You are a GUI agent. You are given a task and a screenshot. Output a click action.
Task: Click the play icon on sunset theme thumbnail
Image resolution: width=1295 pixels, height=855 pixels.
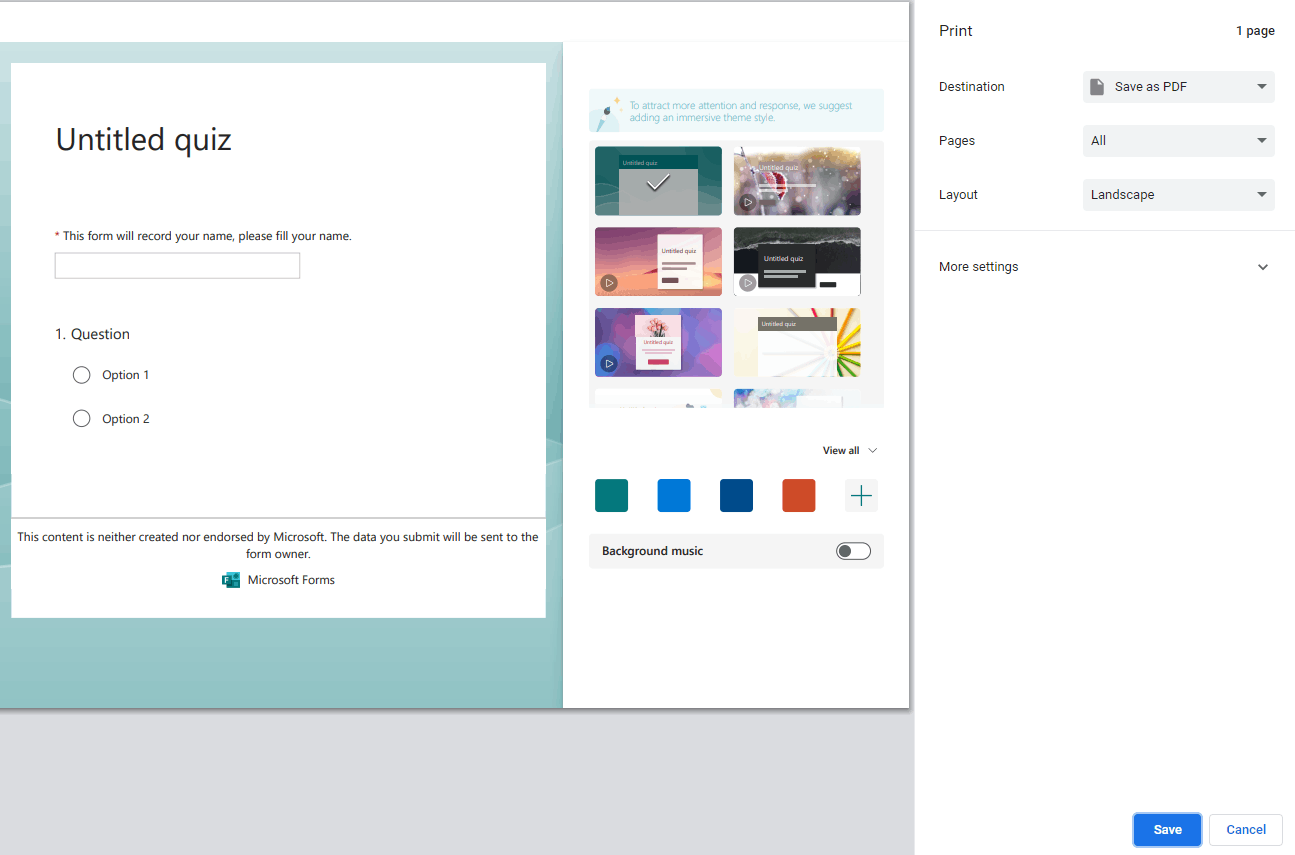pyautogui.click(x=609, y=283)
